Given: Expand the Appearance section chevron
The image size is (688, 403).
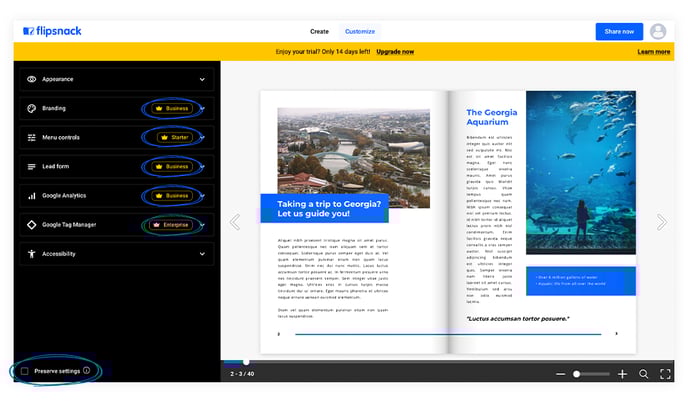Looking at the screenshot, I should coord(202,79).
